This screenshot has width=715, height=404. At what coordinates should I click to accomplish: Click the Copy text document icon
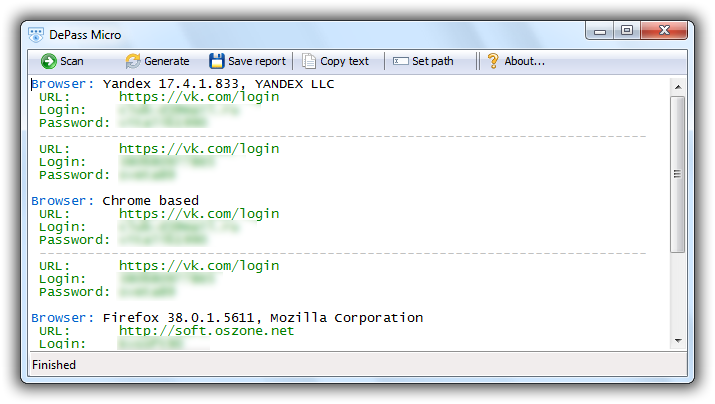(x=309, y=61)
